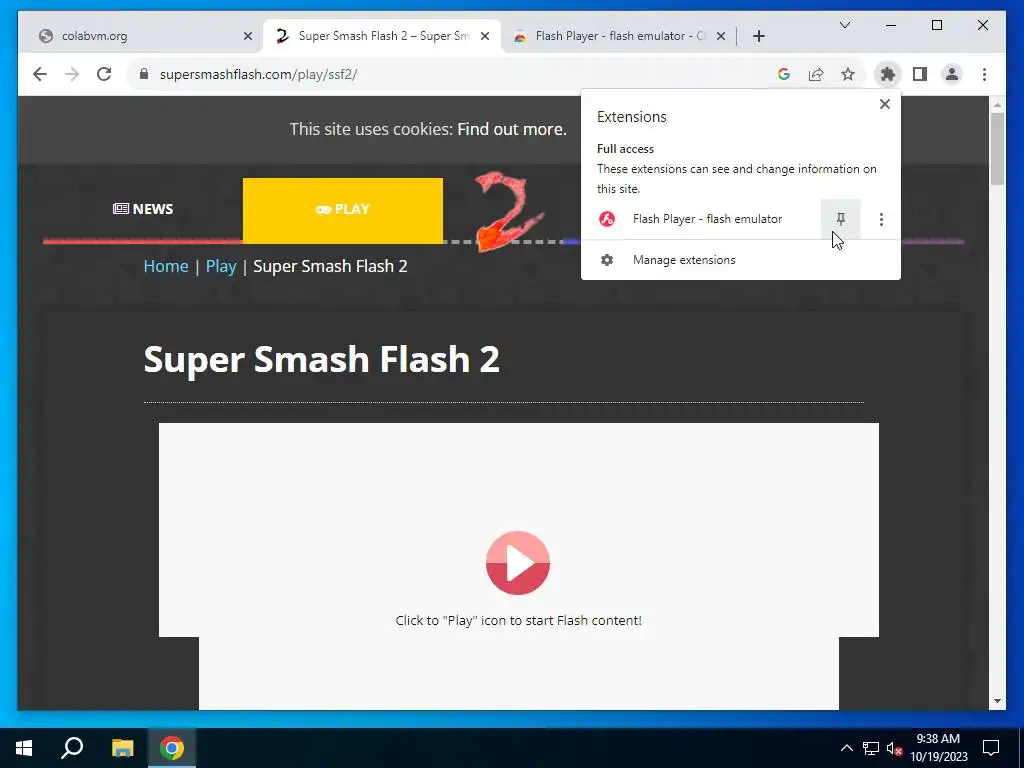Pin the Flash Player extension
This screenshot has height=768, width=1024.
[840, 219]
